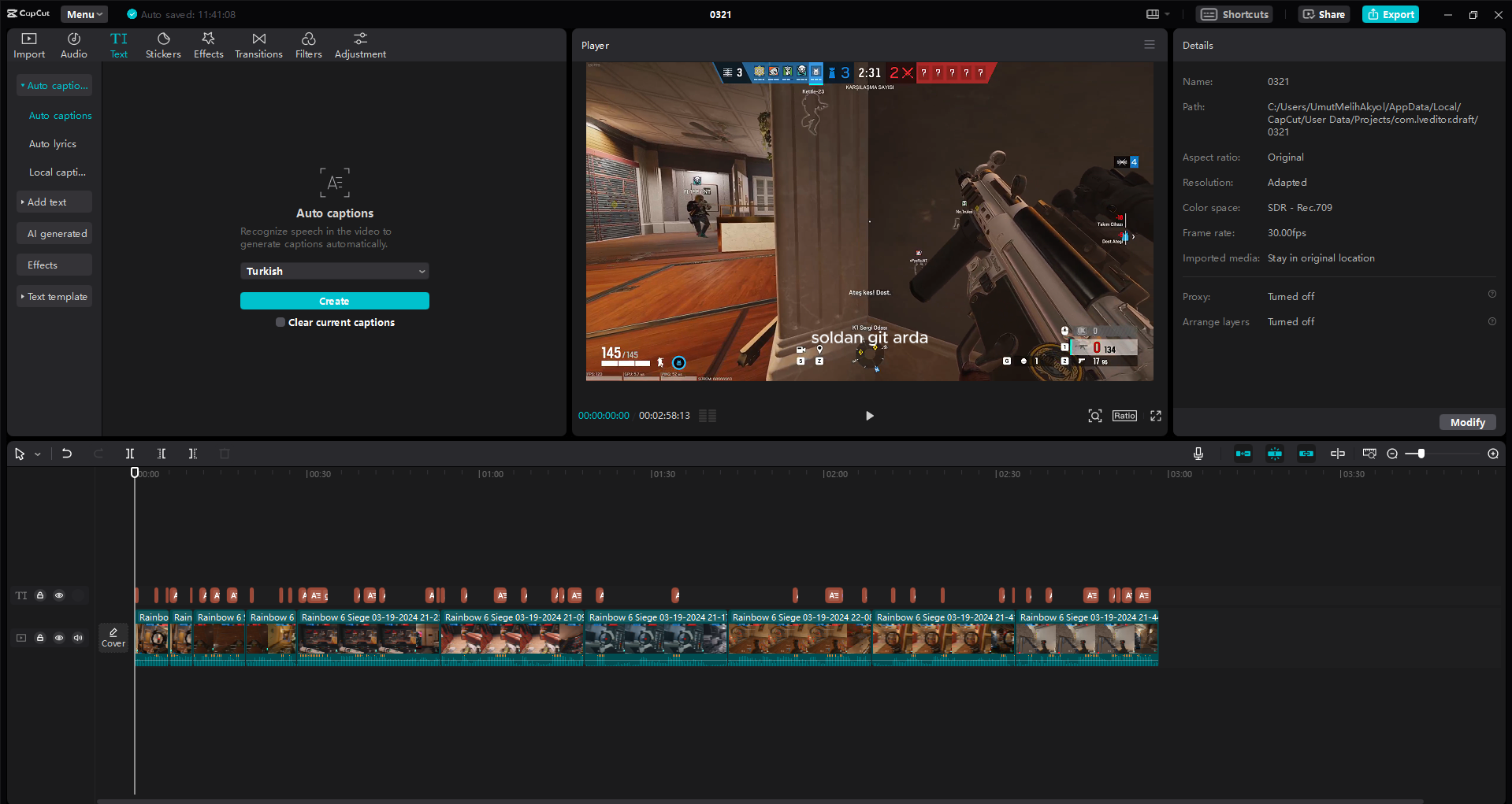The width and height of the screenshot is (1512, 804).
Task: Redo the last undone action
Action: pos(98,454)
